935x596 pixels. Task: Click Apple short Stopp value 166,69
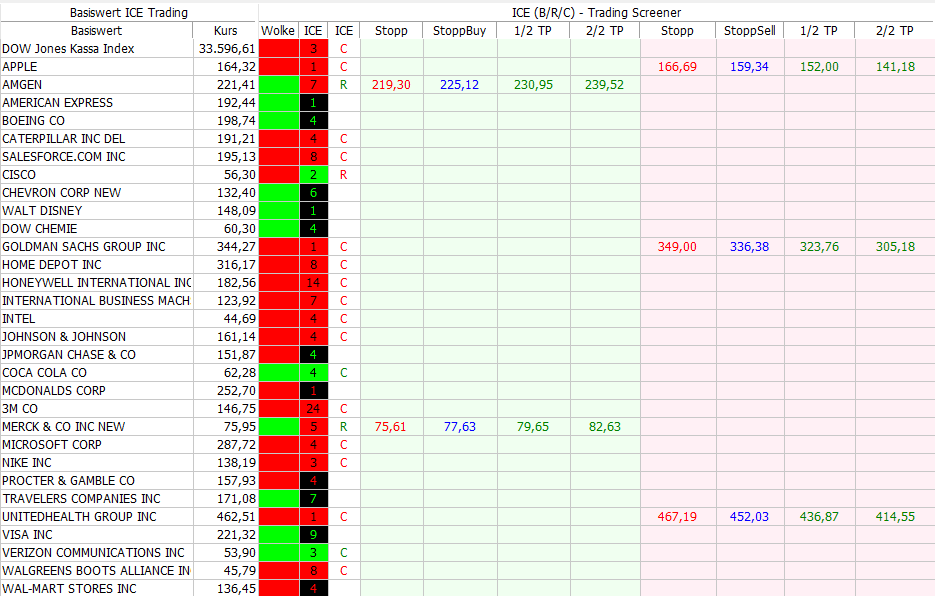pos(677,67)
